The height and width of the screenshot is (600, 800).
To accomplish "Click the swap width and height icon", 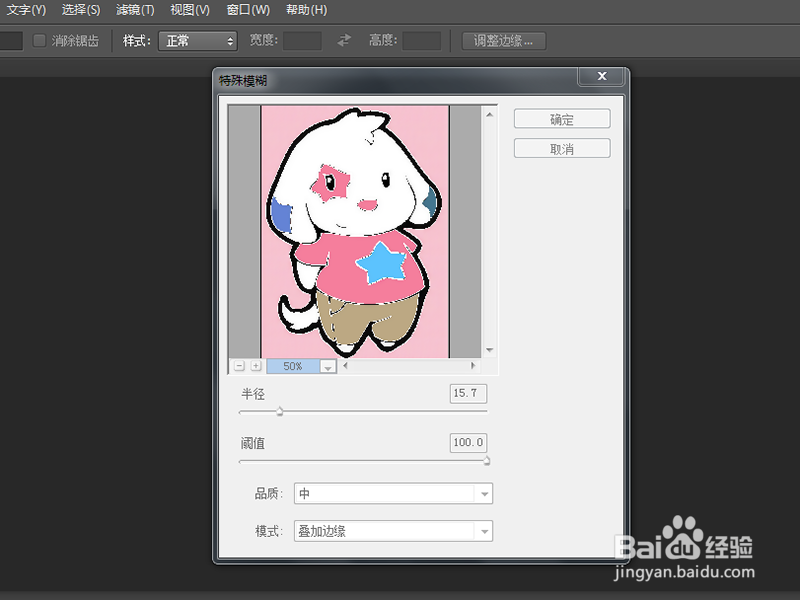I will 344,40.
